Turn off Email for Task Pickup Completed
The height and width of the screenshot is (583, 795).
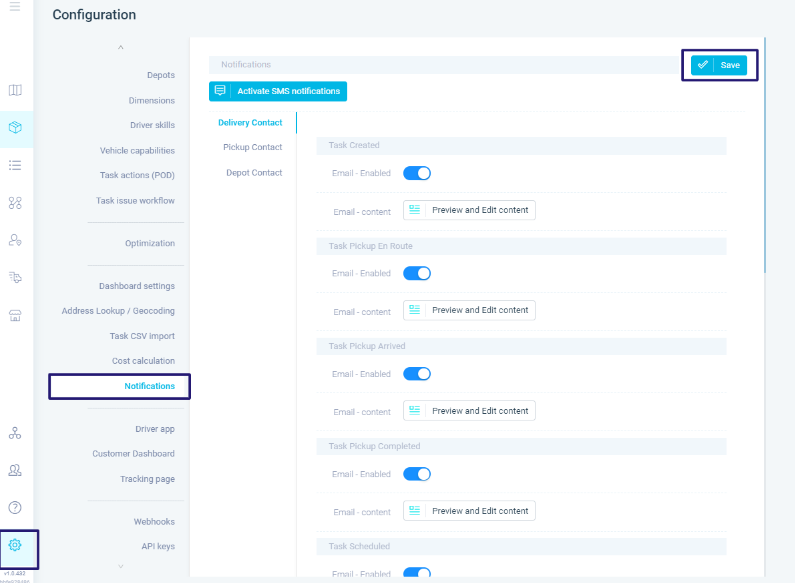[x=416, y=474]
